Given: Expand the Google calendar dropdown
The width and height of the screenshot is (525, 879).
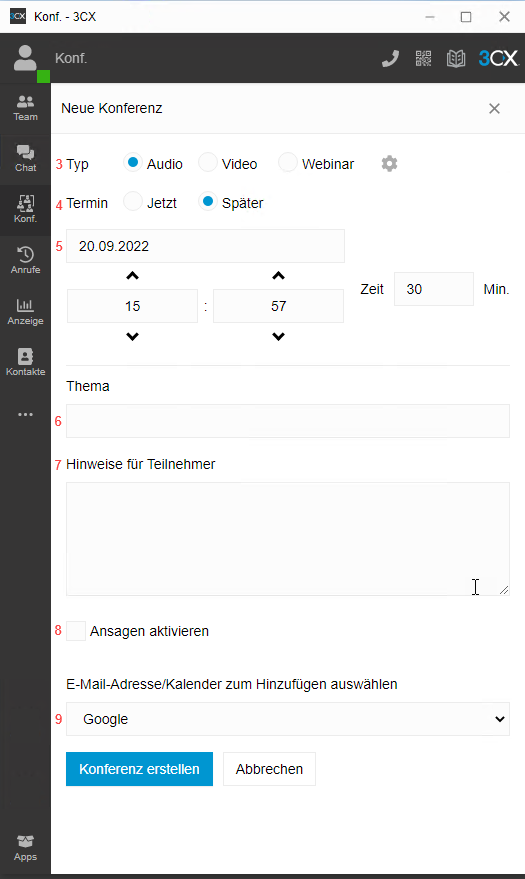Looking at the screenshot, I should click(288, 719).
